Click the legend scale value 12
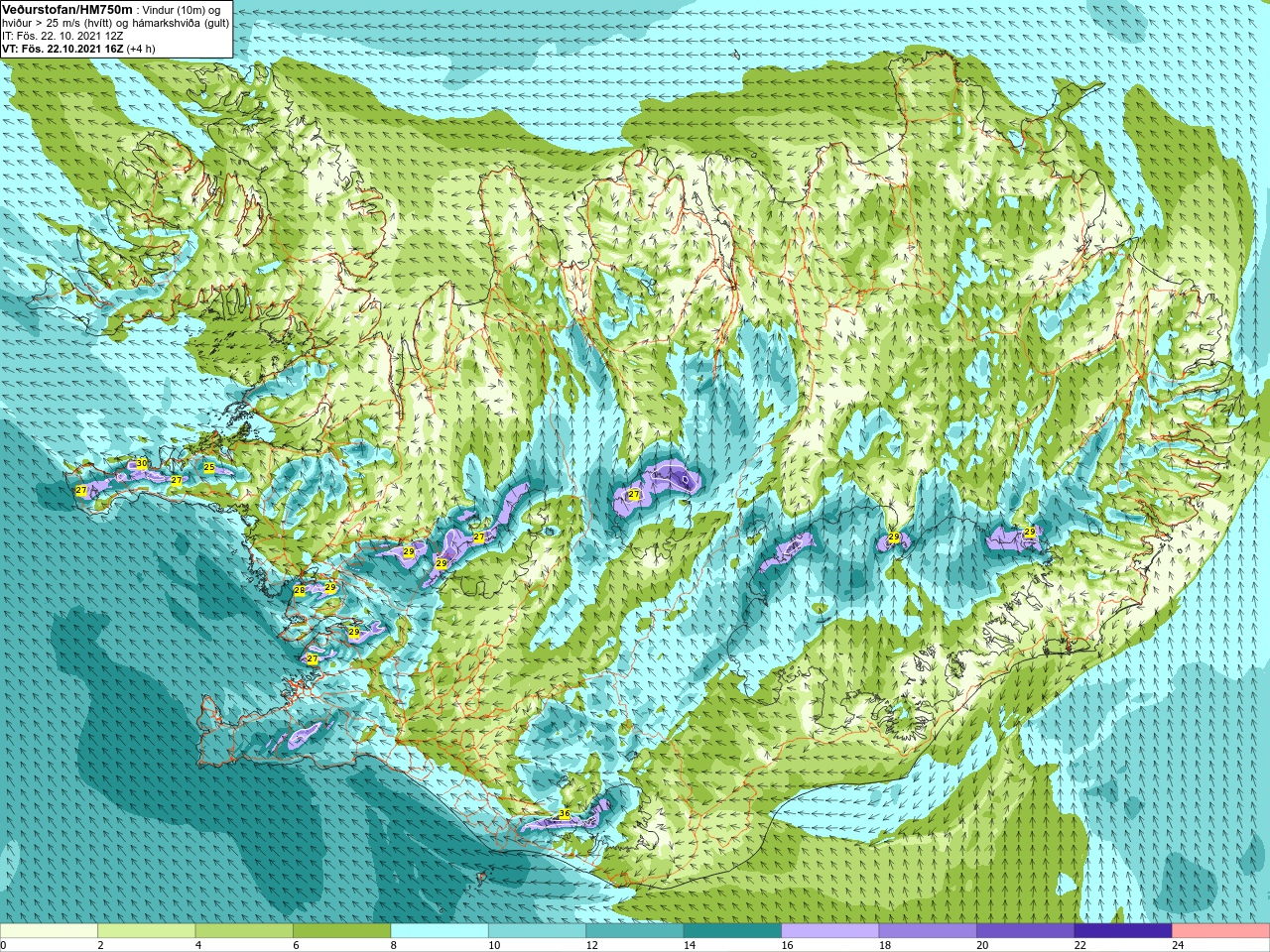This screenshot has height=952, width=1270. coord(591,946)
